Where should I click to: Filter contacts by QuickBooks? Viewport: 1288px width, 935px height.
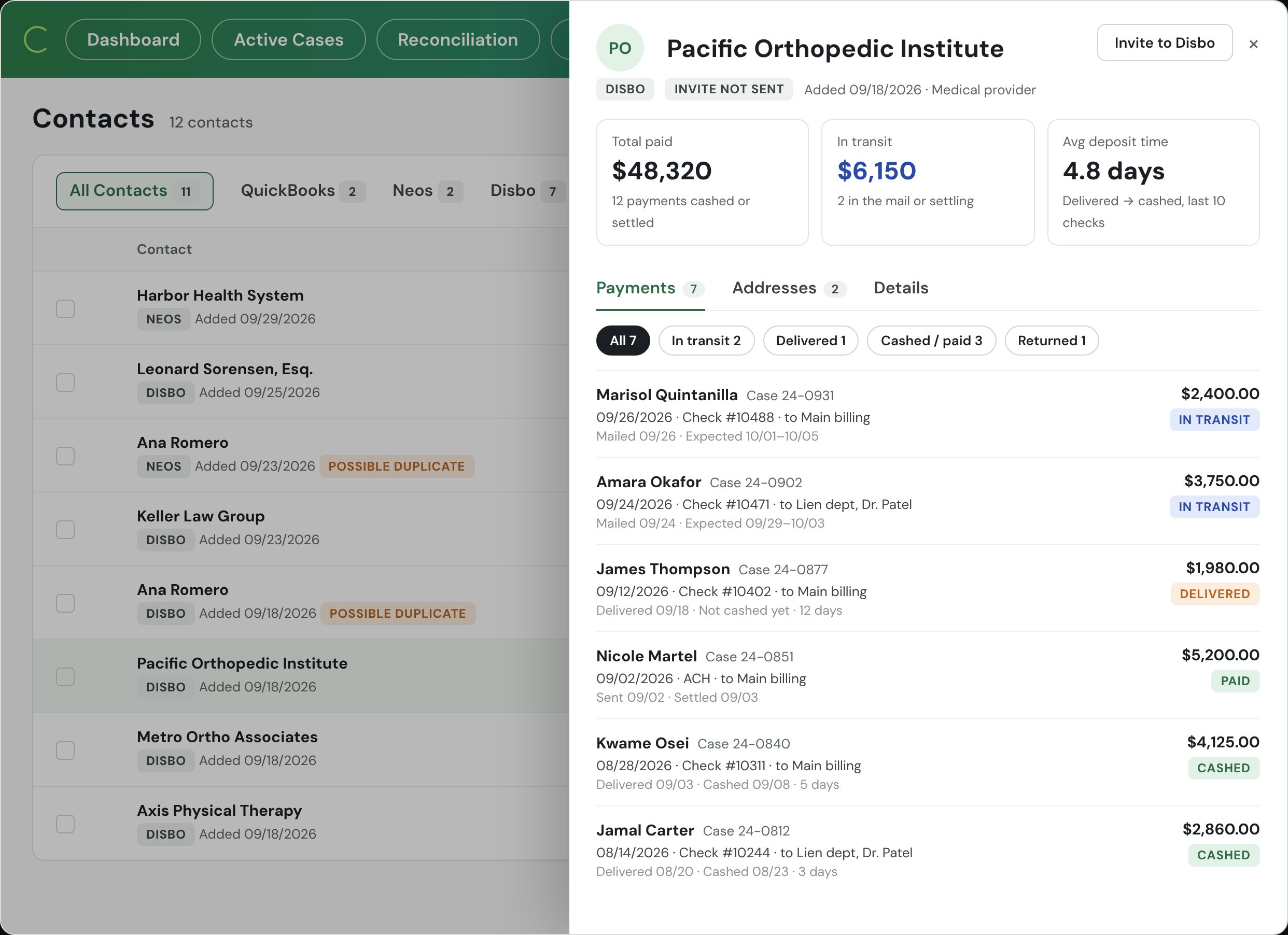303,191
